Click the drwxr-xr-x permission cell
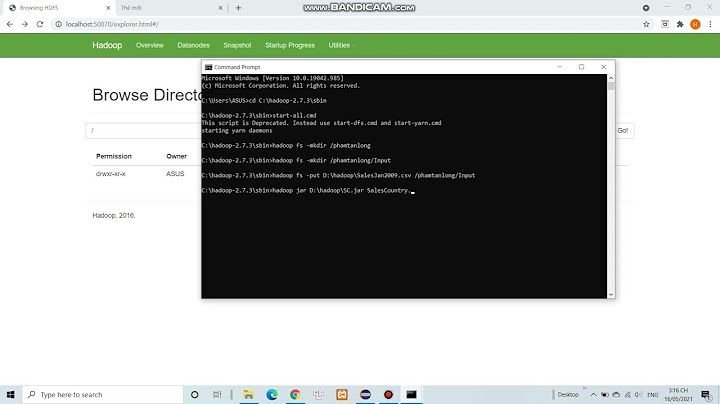The width and height of the screenshot is (720, 404). pyautogui.click(x=111, y=174)
